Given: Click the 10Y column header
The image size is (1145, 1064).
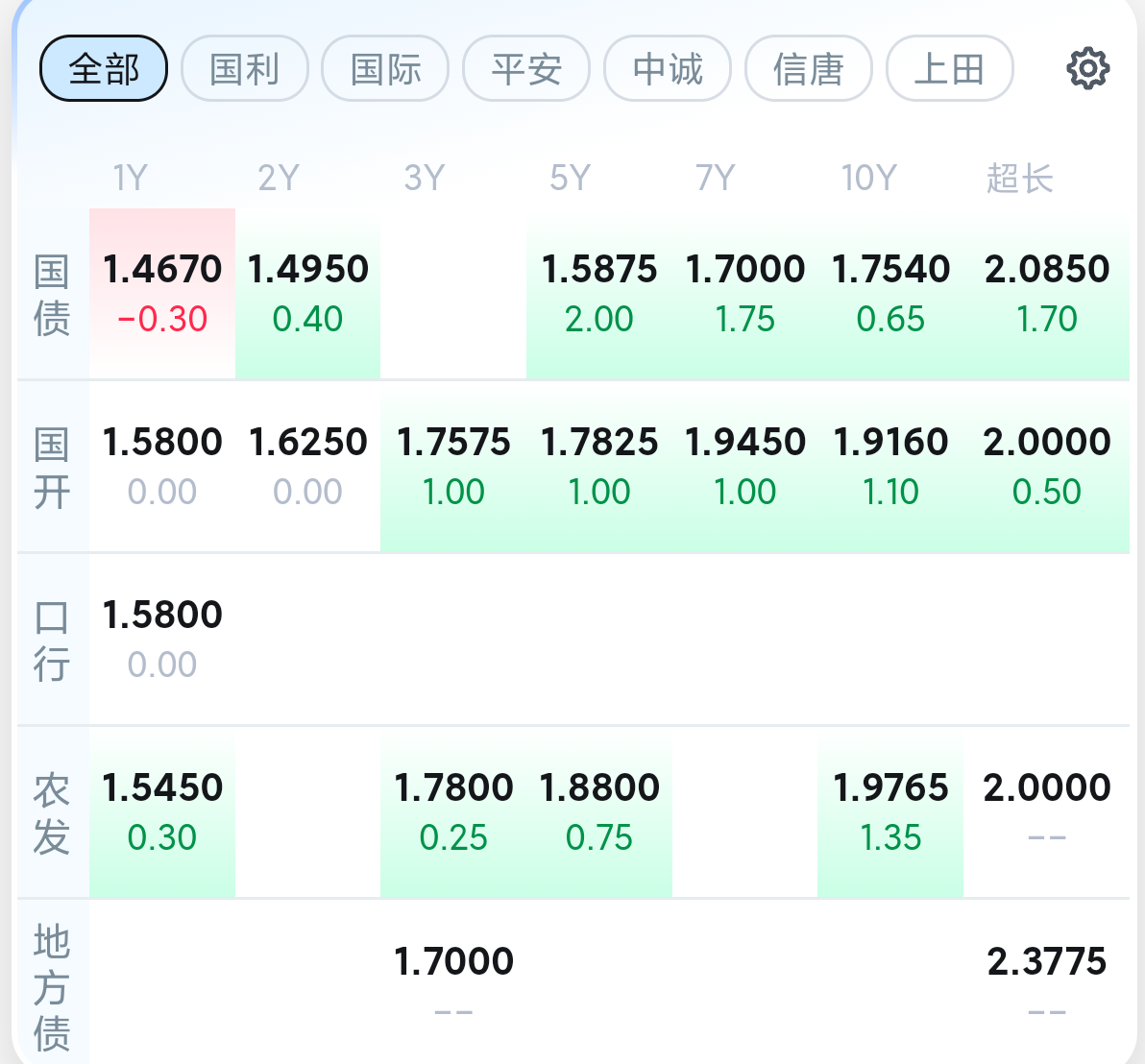Looking at the screenshot, I should 868,179.
